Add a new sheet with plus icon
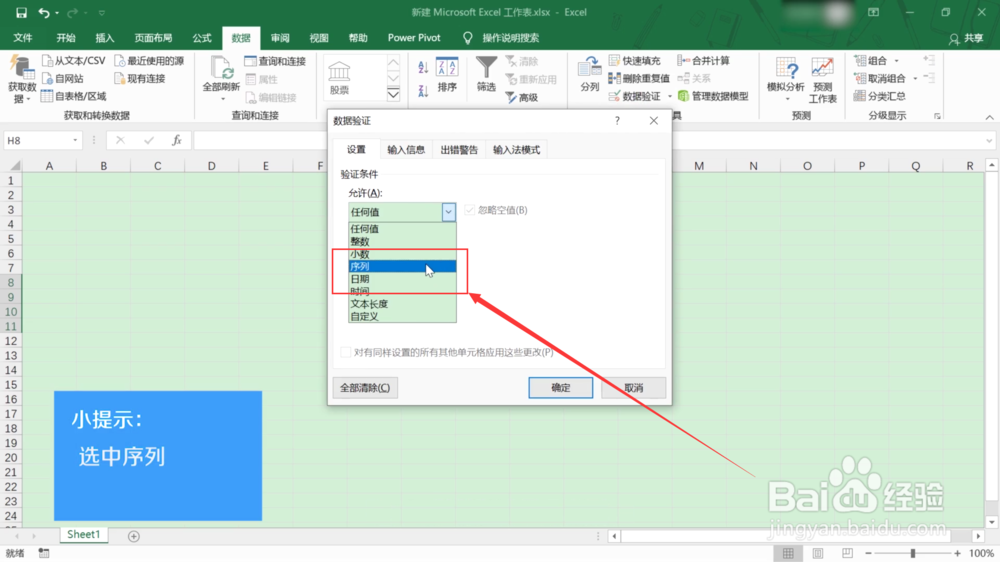The image size is (1000, 562). (x=133, y=536)
